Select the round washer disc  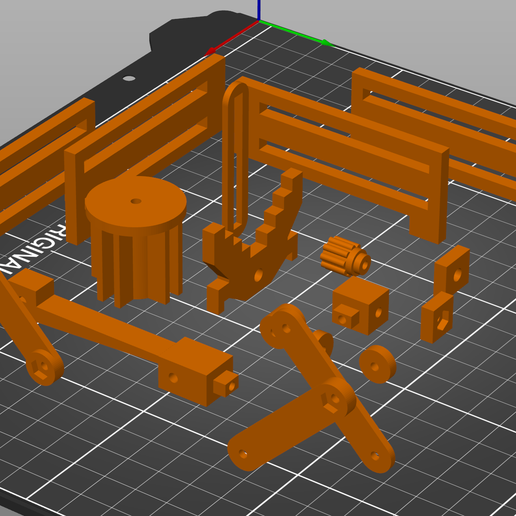tap(378, 364)
